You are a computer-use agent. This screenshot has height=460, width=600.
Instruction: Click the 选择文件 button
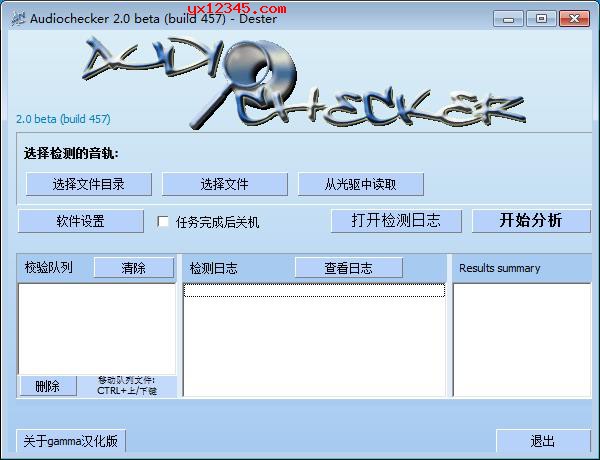pyautogui.click(x=225, y=184)
